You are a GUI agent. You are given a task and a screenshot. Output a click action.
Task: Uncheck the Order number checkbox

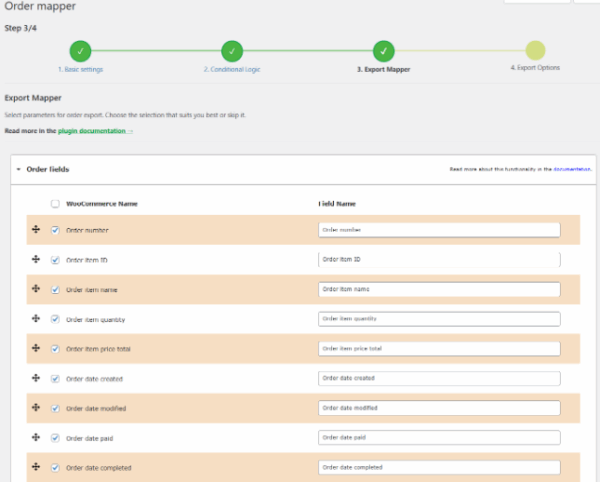tap(55, 230)
